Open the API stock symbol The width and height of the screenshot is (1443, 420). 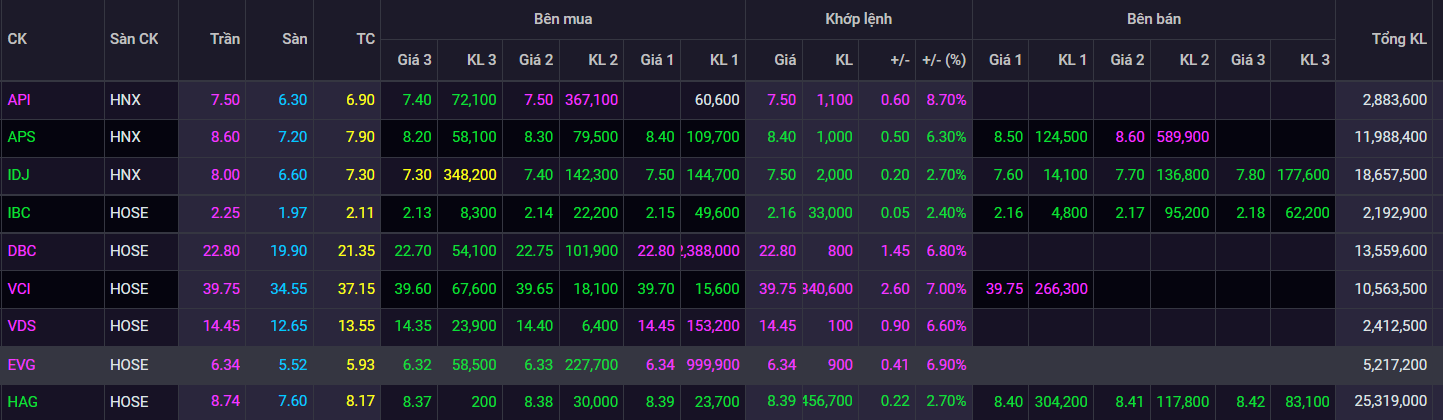(x=19, y=100)
